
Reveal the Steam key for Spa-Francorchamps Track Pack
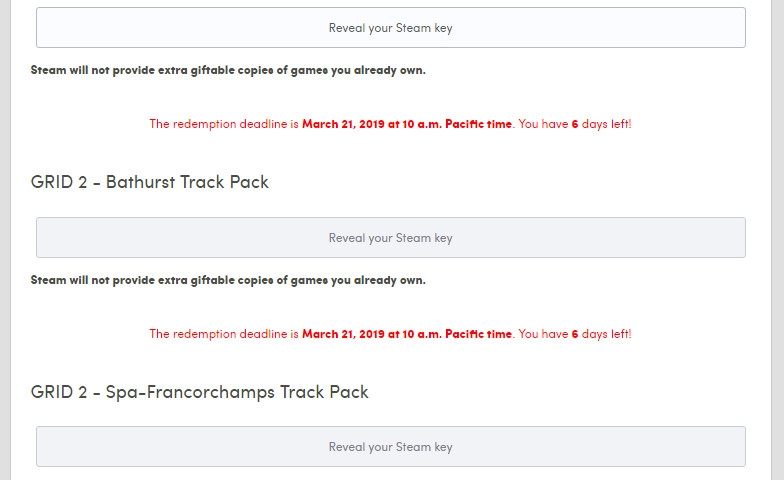click(390, 447)
